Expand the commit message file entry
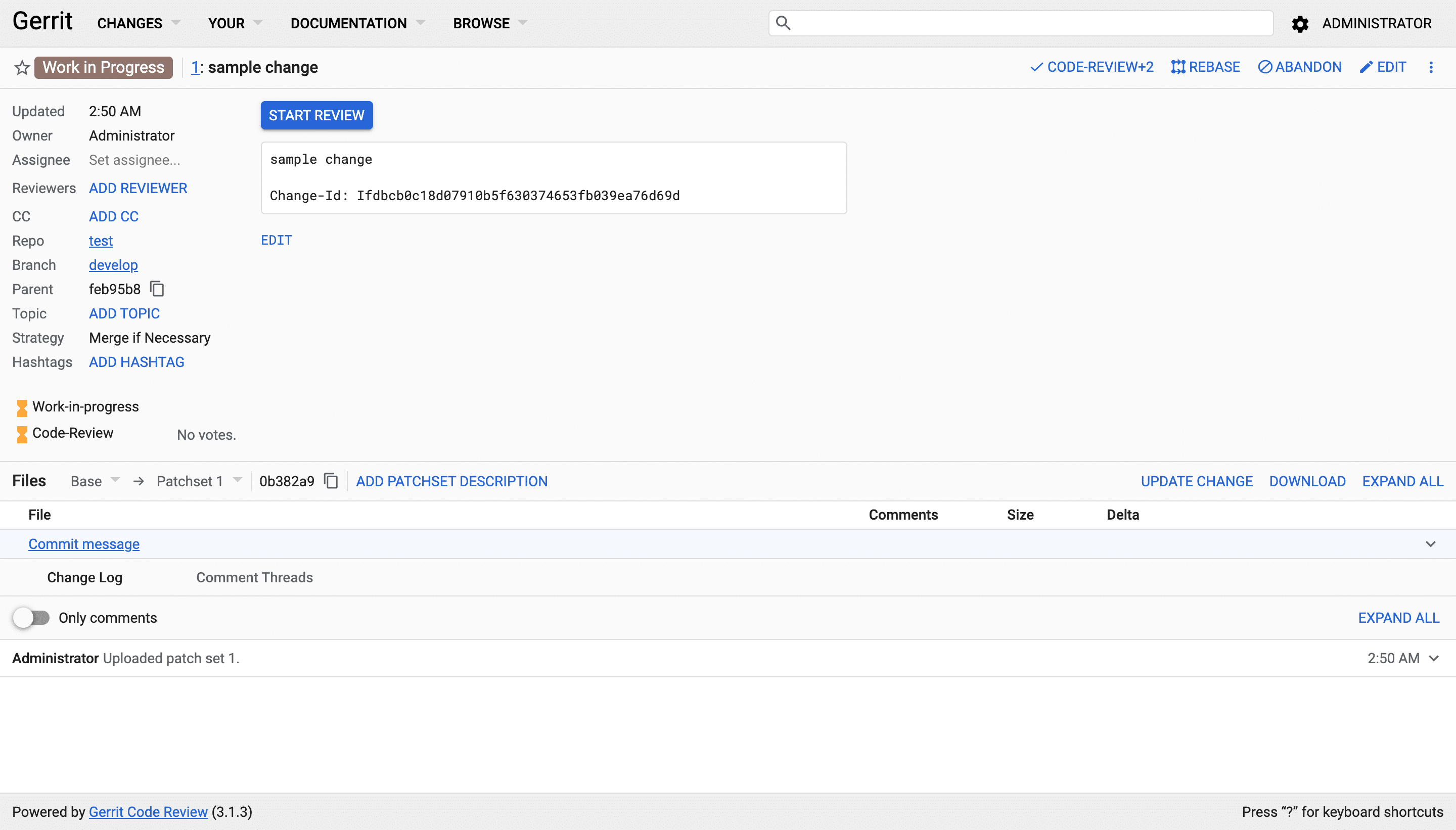 [1431, 543]
